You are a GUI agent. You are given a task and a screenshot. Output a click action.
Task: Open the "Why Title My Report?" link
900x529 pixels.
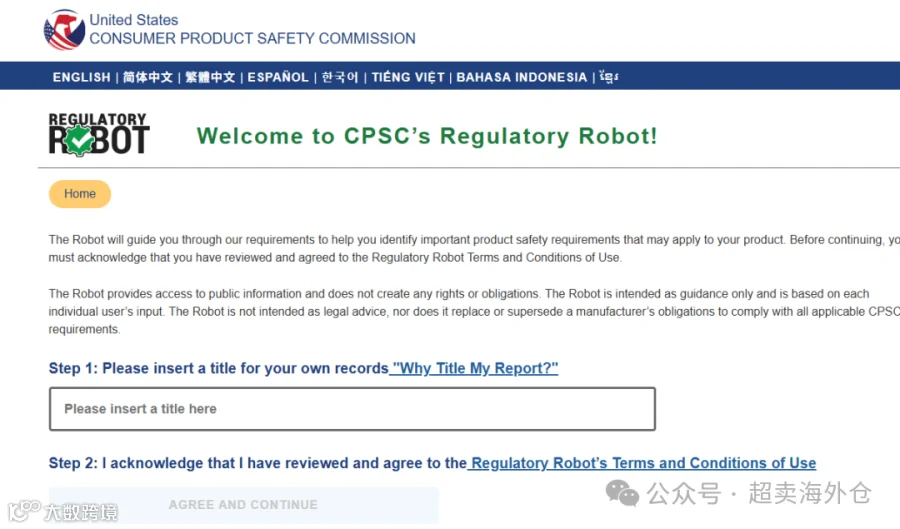[474, 368]
